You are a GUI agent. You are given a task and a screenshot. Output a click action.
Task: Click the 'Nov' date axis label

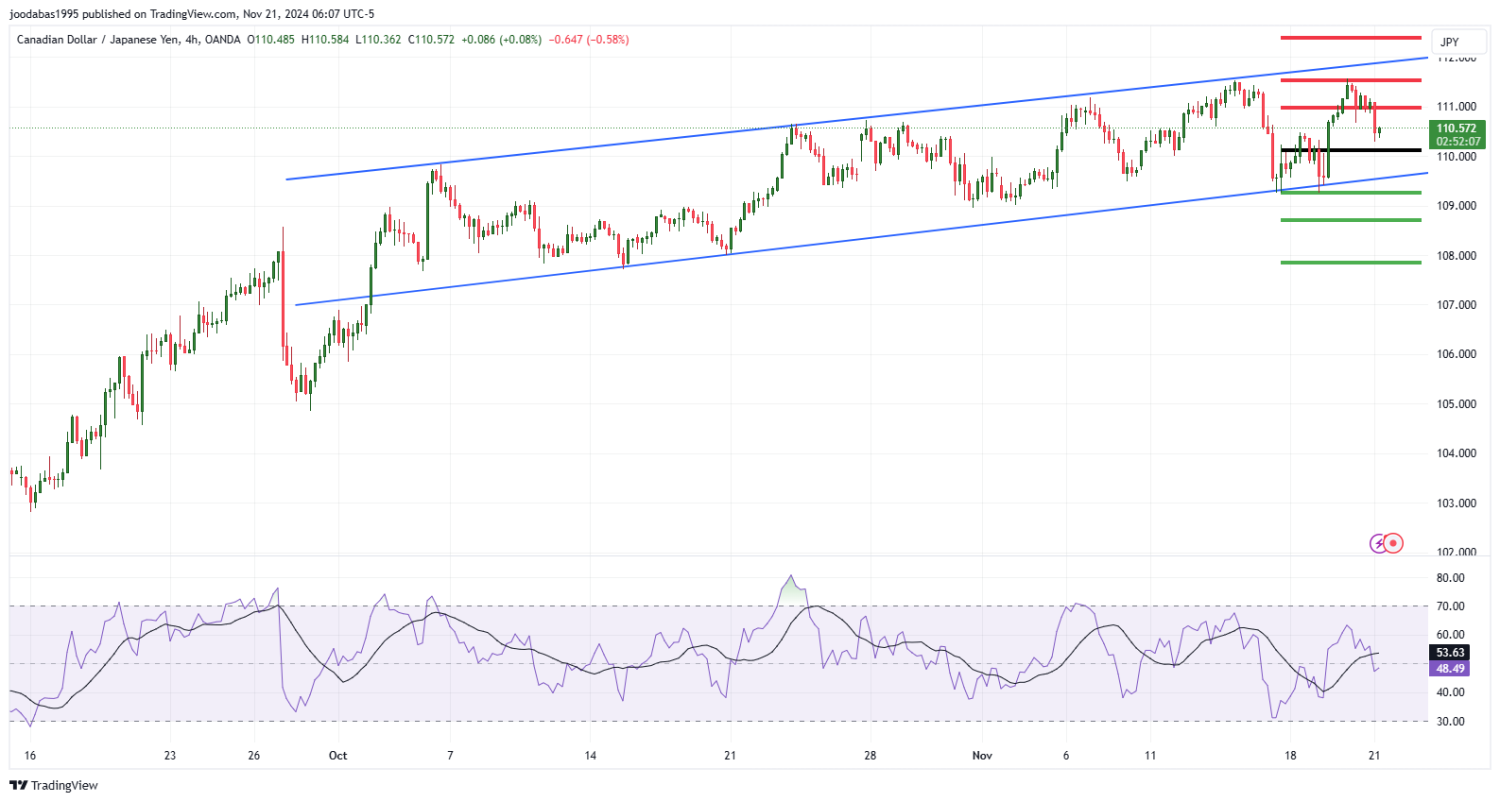[x=981, y=755]
